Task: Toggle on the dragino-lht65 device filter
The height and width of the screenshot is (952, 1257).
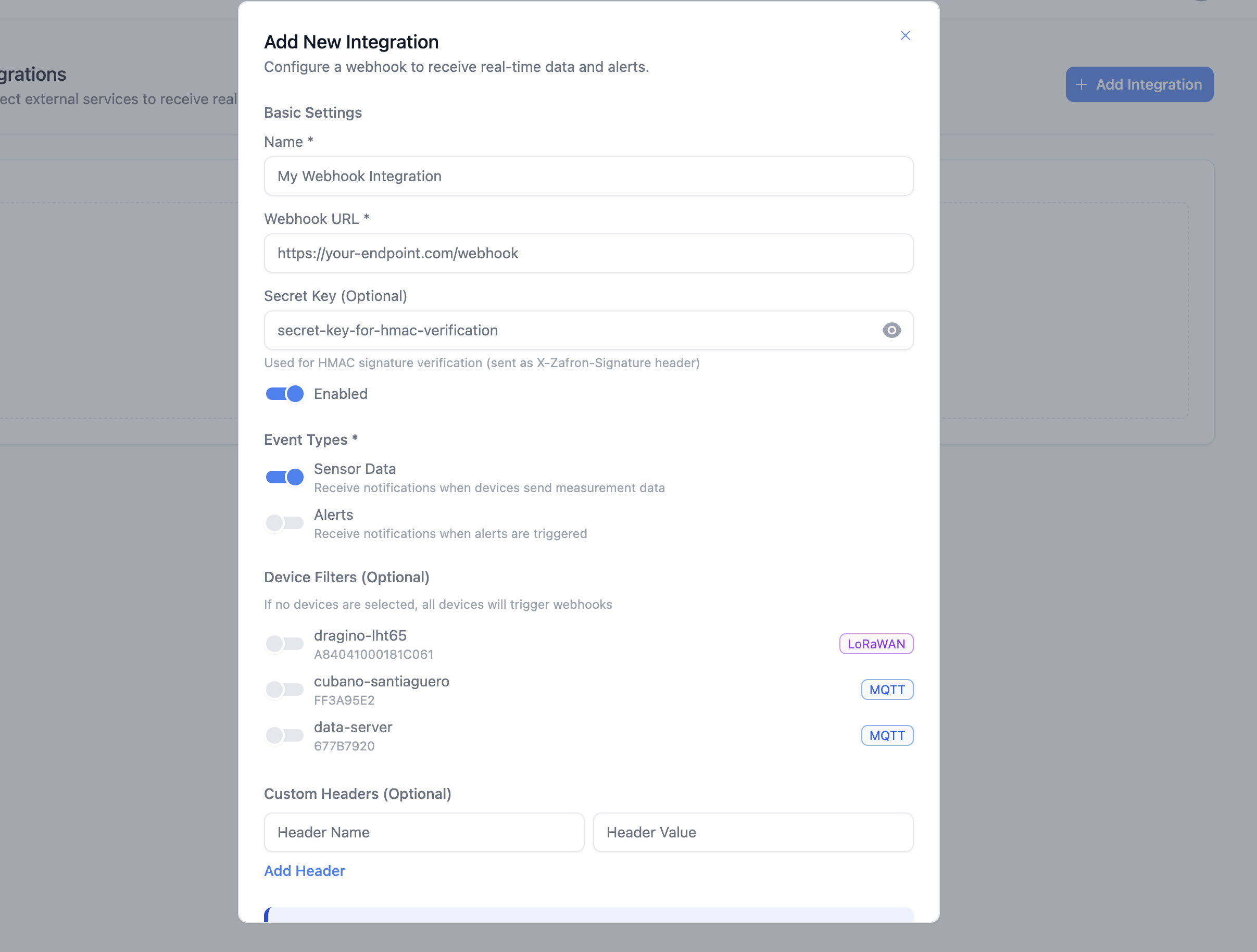Action: (x=284, y=643)
